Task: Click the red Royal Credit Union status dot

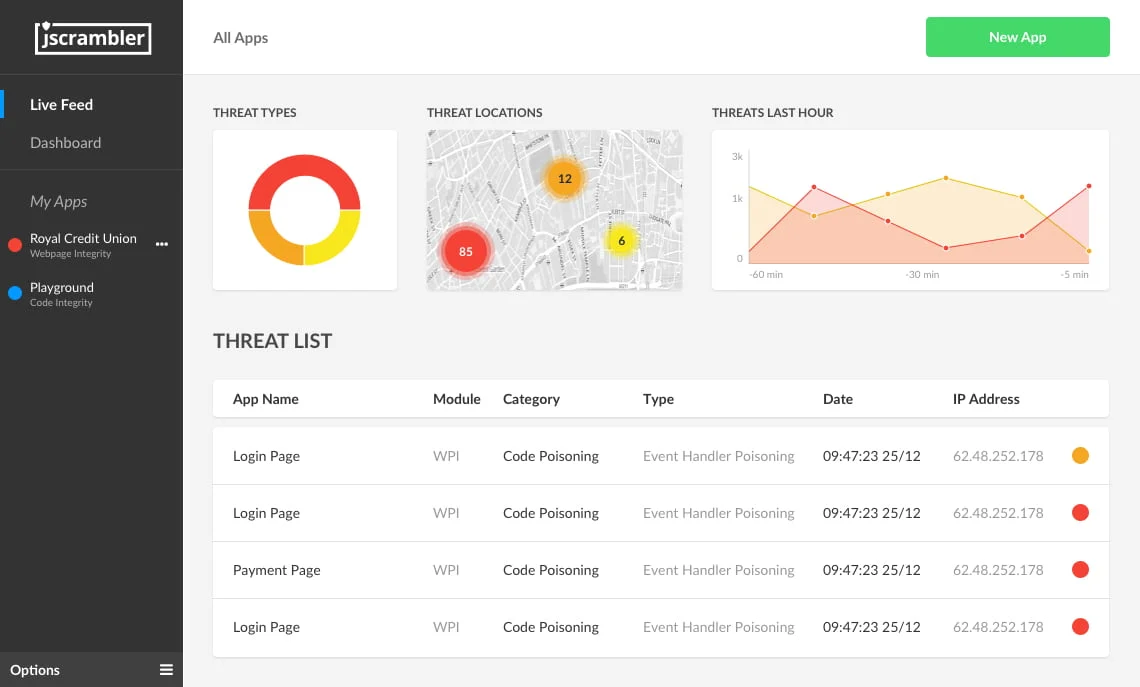Action: [15, 245]
